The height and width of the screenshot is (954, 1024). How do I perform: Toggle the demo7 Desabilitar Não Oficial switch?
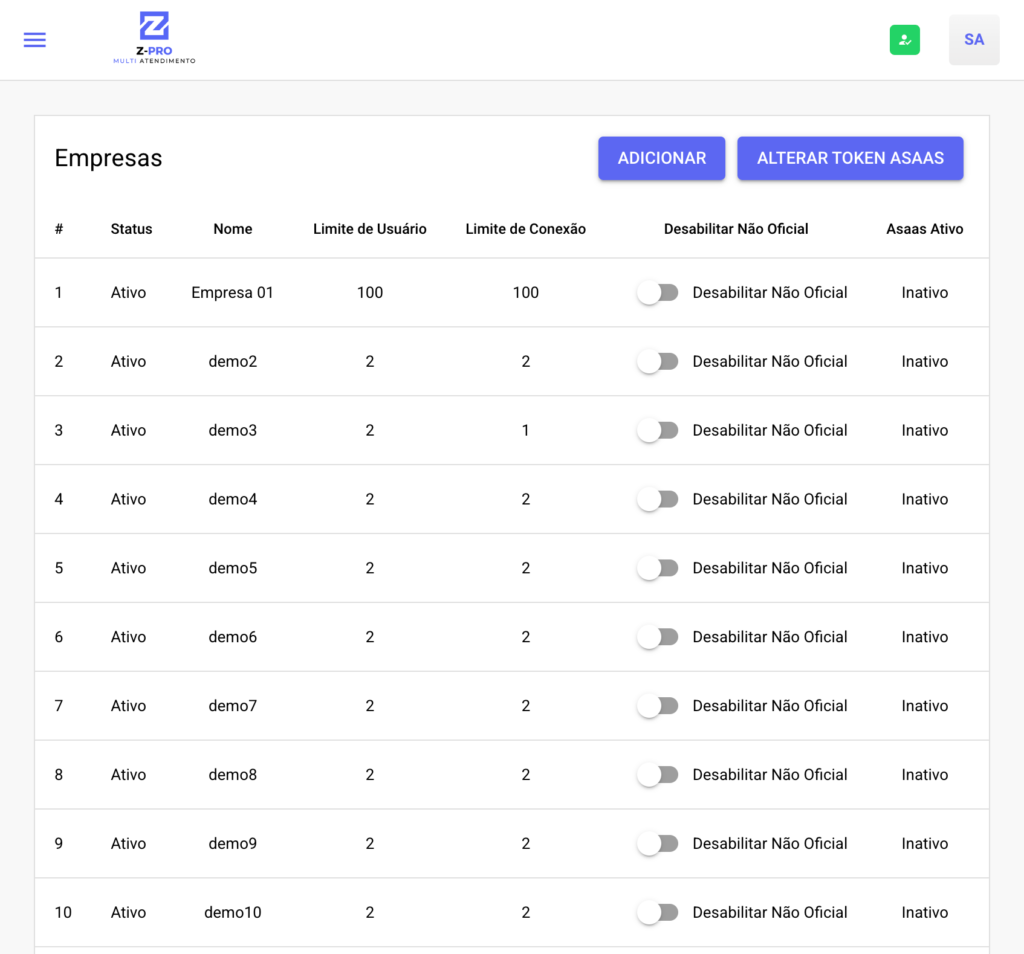[658, 706]
